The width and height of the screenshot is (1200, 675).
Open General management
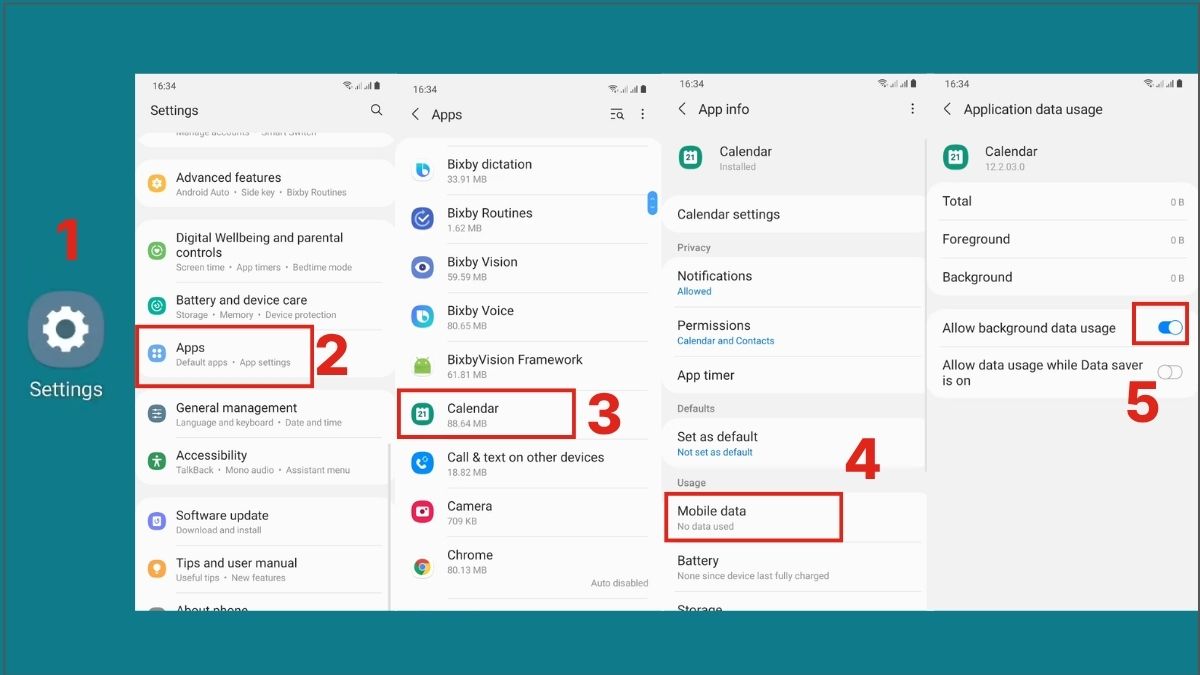coord(265,414)
